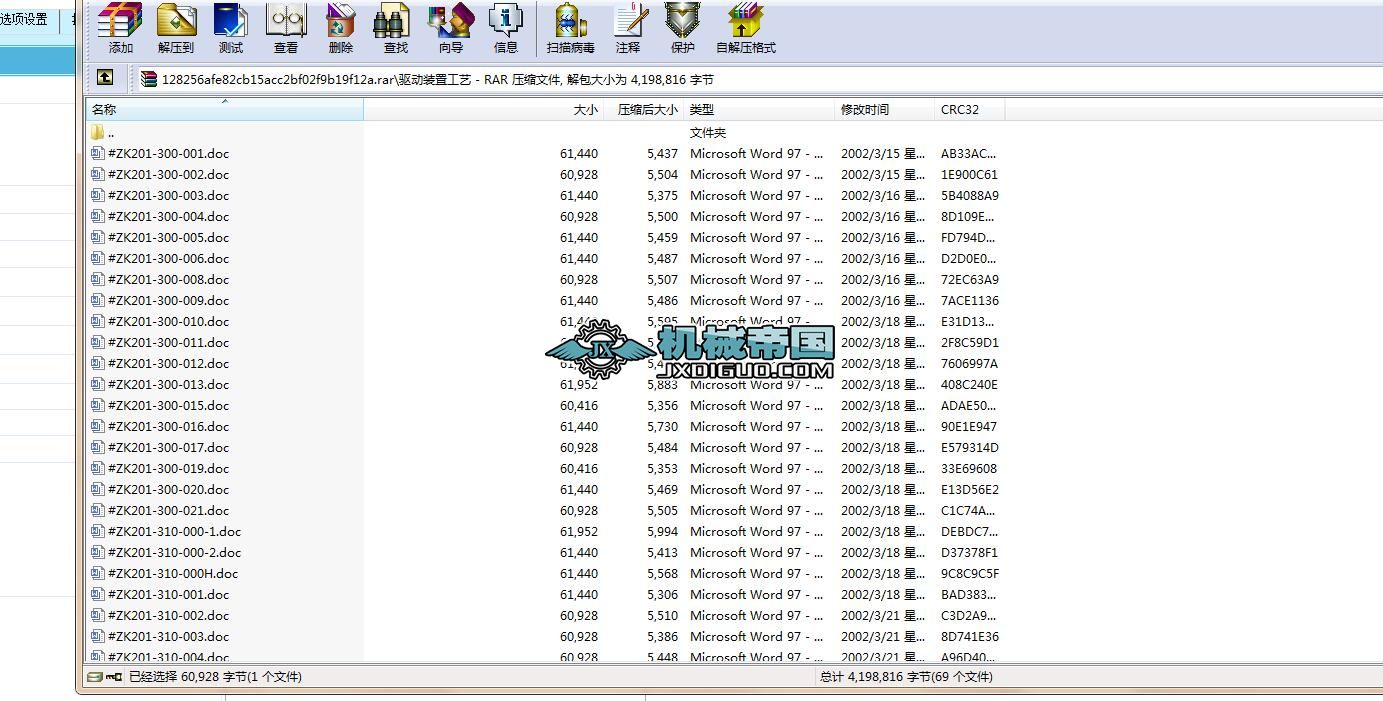Click the status bar 已经选择 60,928 字节 text
Viewport: 1383px width, 701px height.
tap(215, 677)
